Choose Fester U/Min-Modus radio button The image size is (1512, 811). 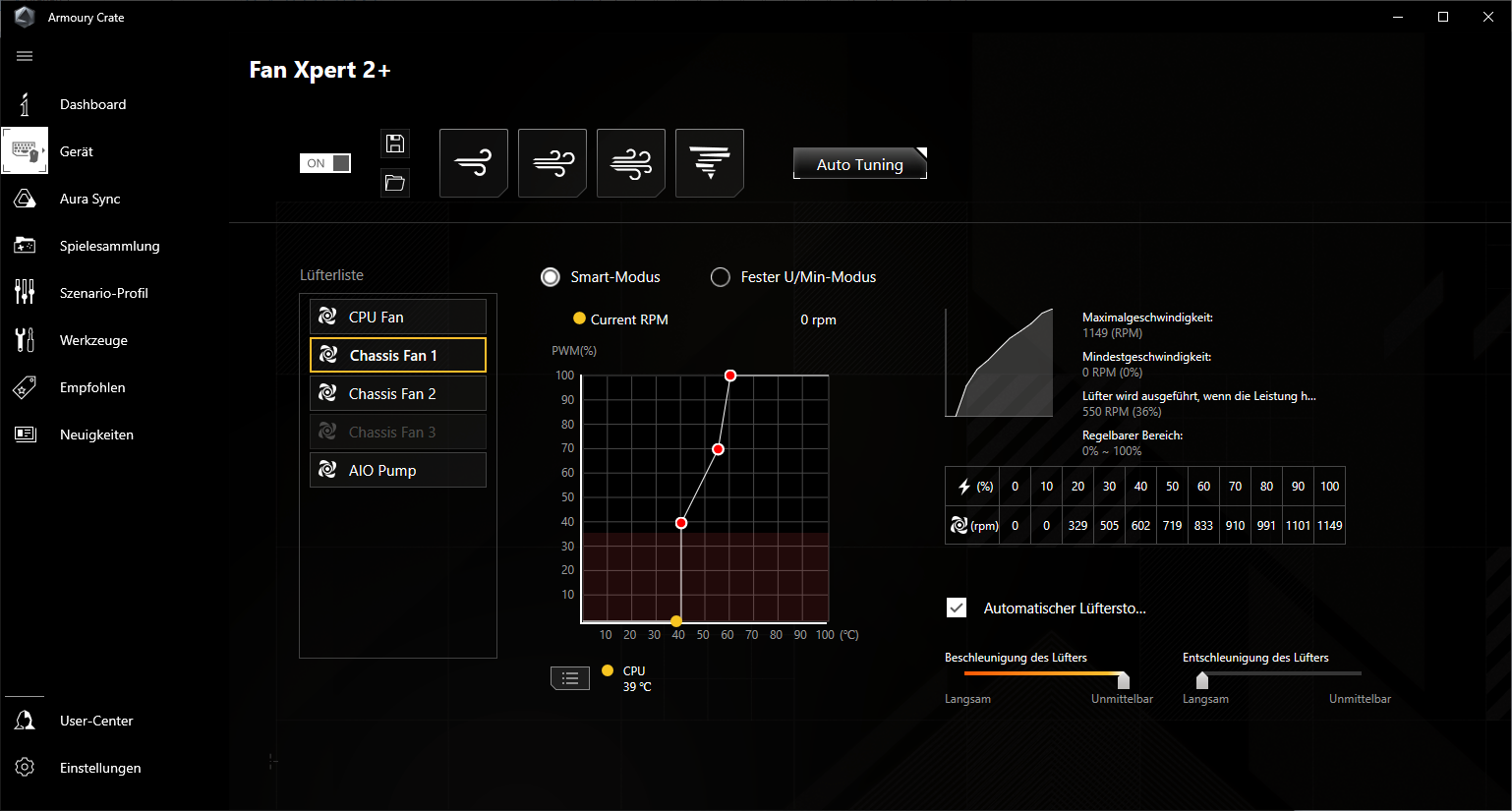(x=721, y=277)
